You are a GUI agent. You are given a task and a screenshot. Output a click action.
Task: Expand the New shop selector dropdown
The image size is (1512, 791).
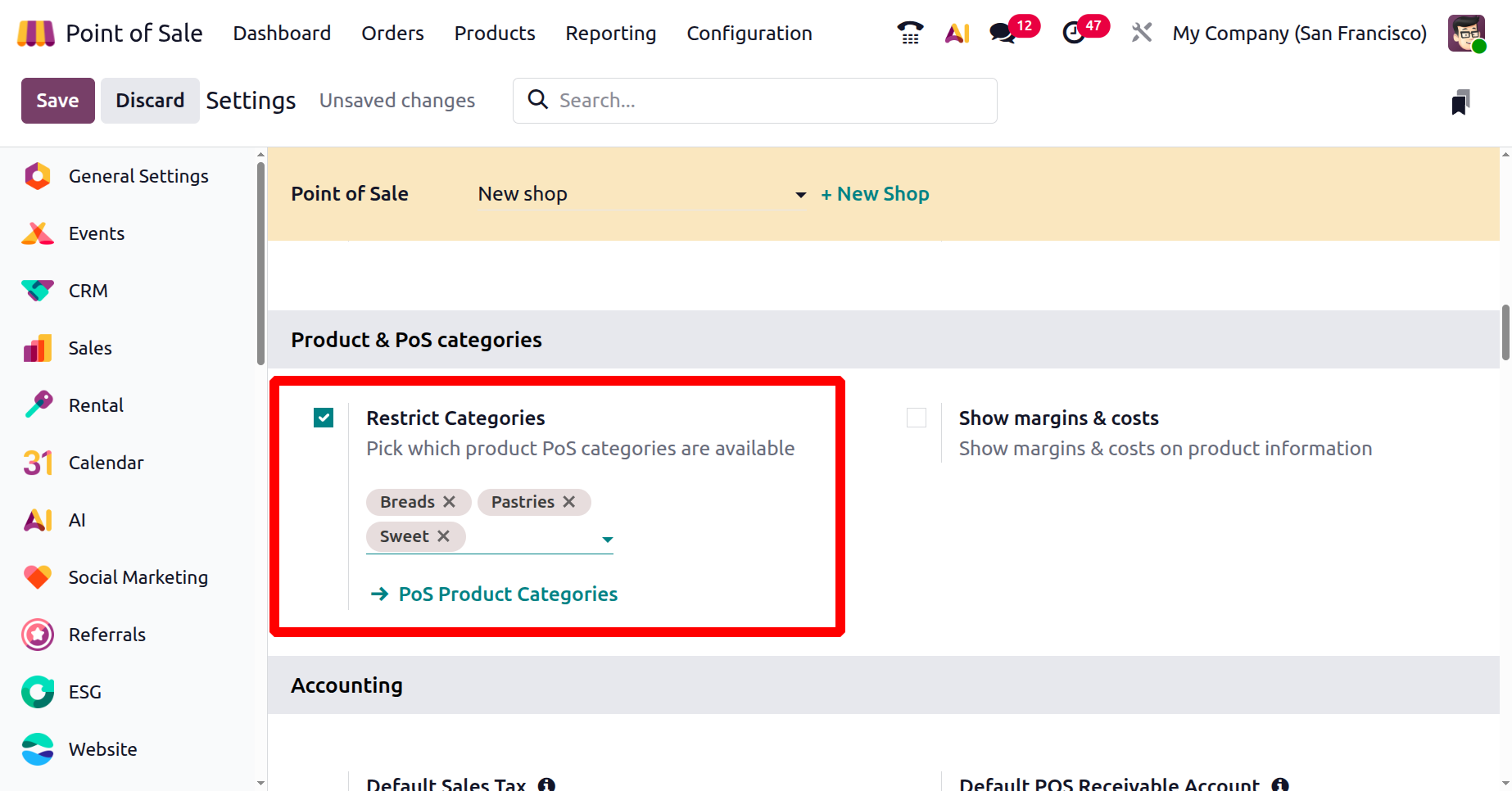800,195
